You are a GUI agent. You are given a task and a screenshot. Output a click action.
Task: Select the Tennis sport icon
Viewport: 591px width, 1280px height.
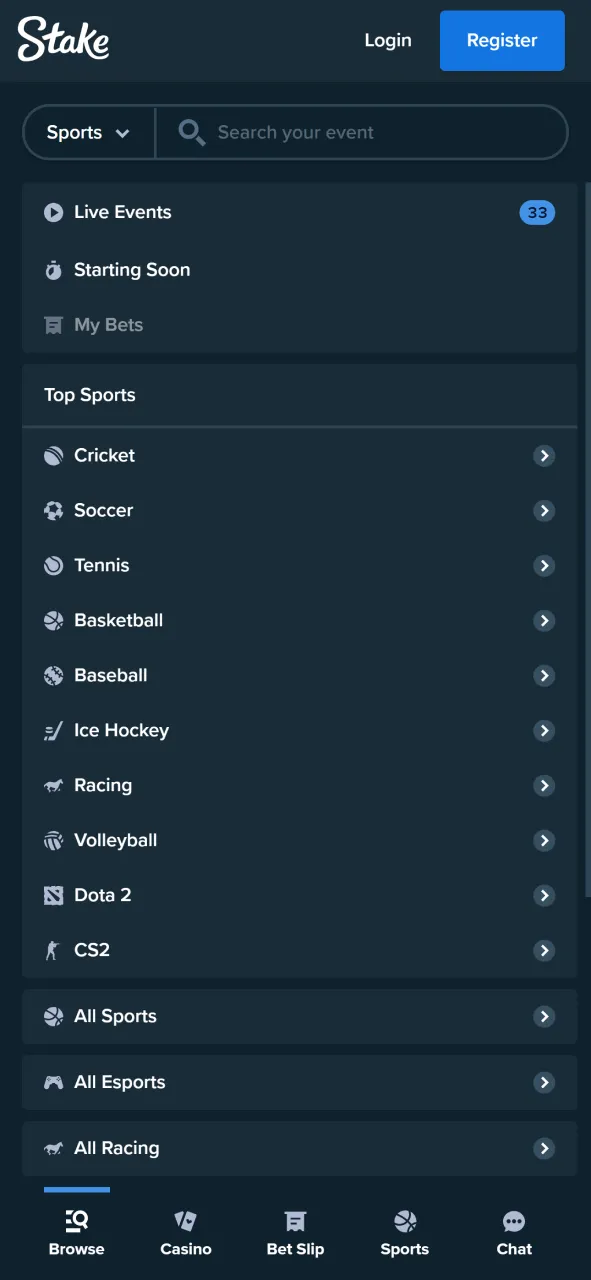(54, 565)
